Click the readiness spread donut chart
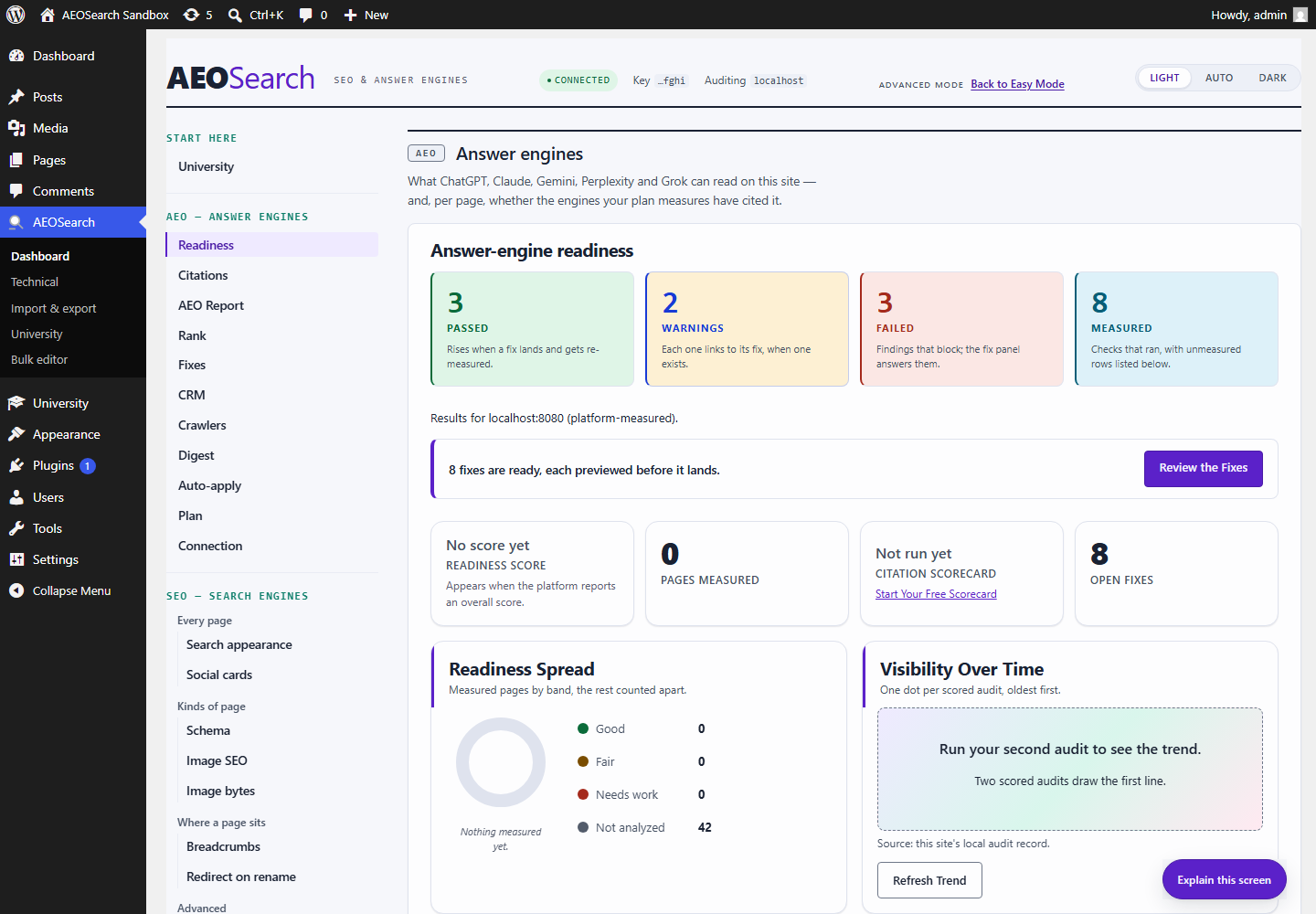This screenshot has height=914, width=1316. (x=501, y=762)
